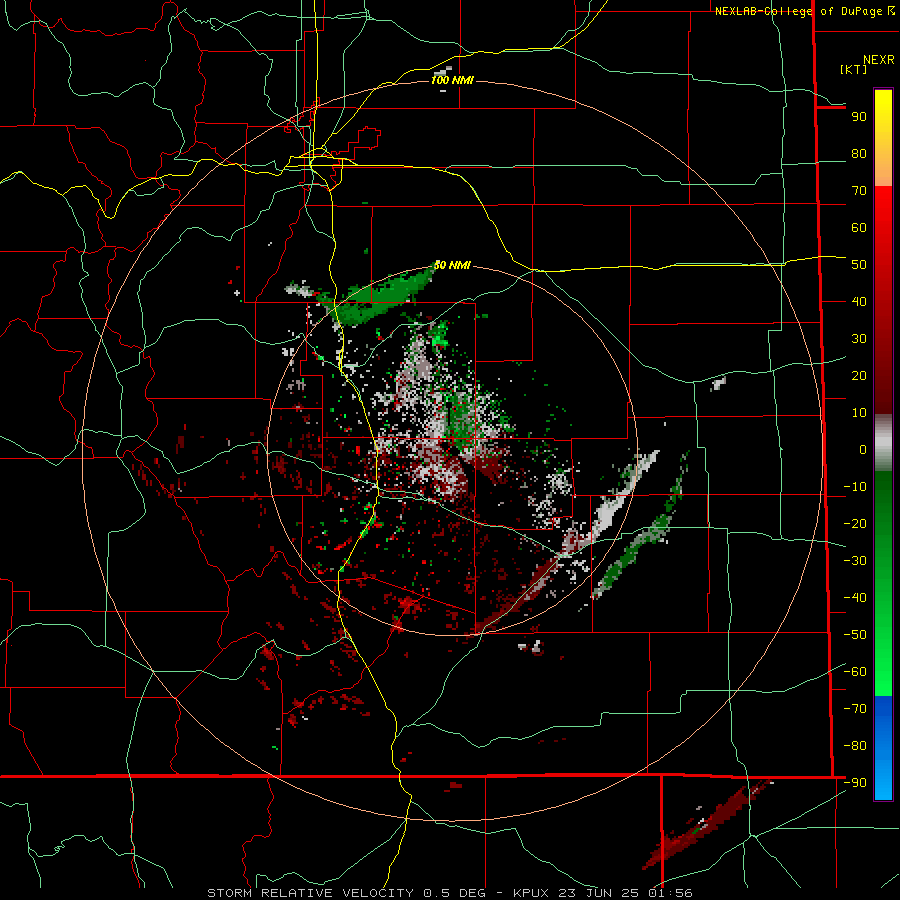
Task: Pick the gray zero-velocity segment of the color bar
Action: (x=883, y=443)
